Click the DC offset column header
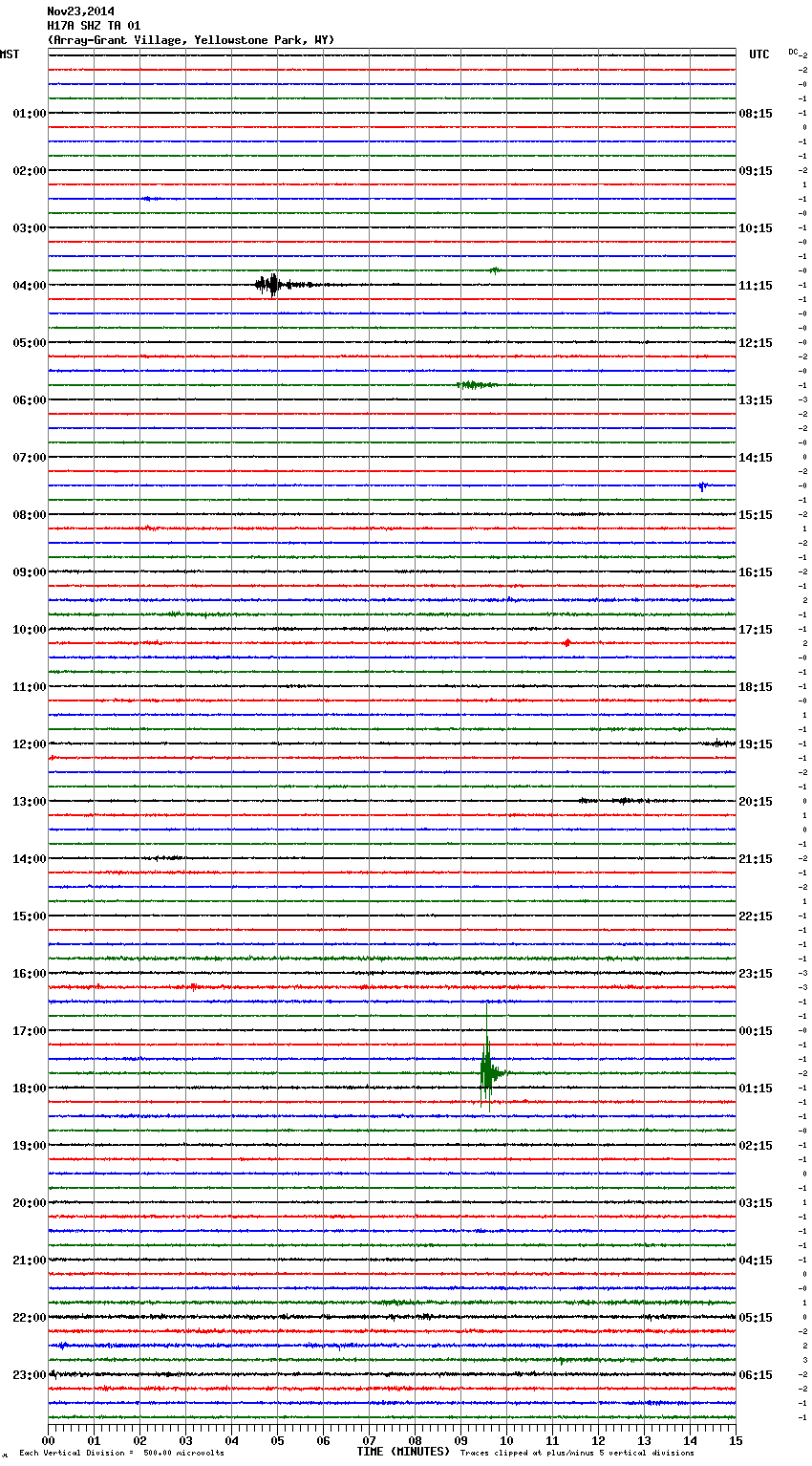 pyautogui.click(x=794, y=52)
